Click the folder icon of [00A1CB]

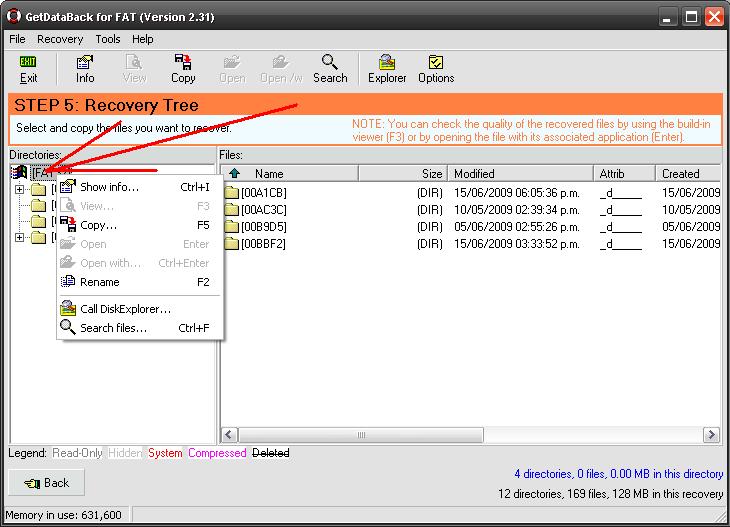click(231, 192)
